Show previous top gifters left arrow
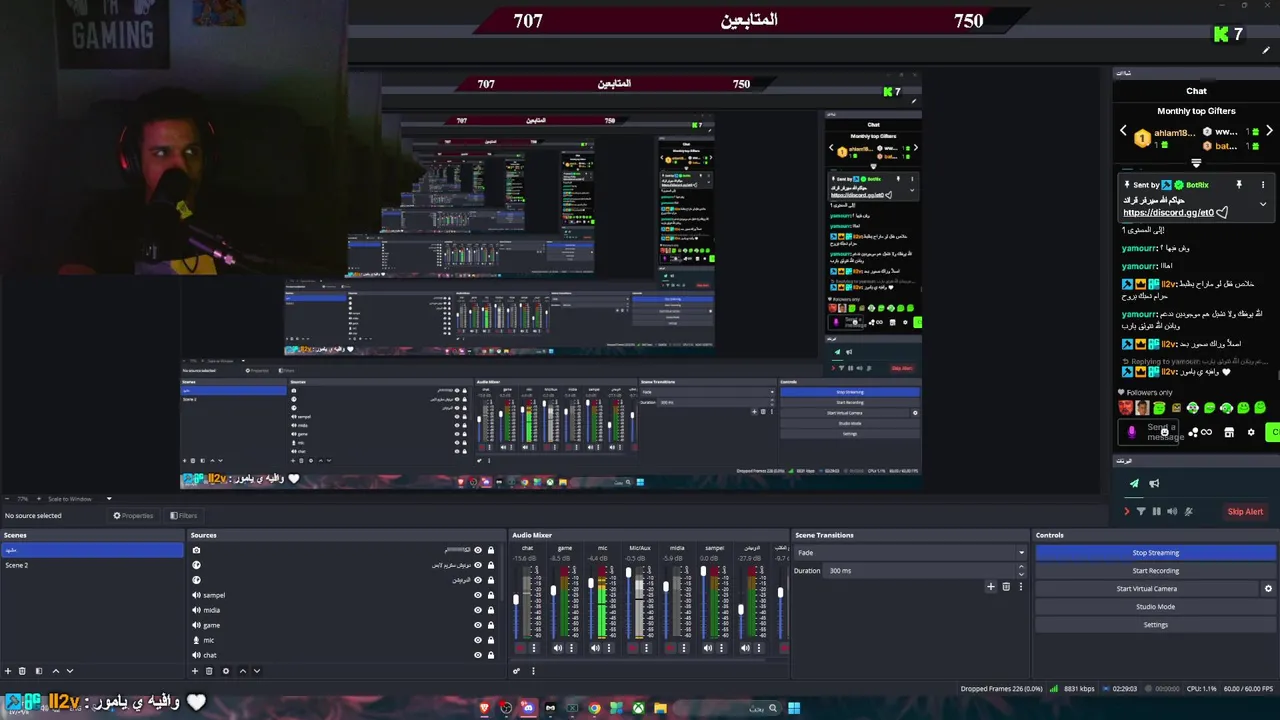This screenshot has width=1280, height=720. coord(1123,131)
